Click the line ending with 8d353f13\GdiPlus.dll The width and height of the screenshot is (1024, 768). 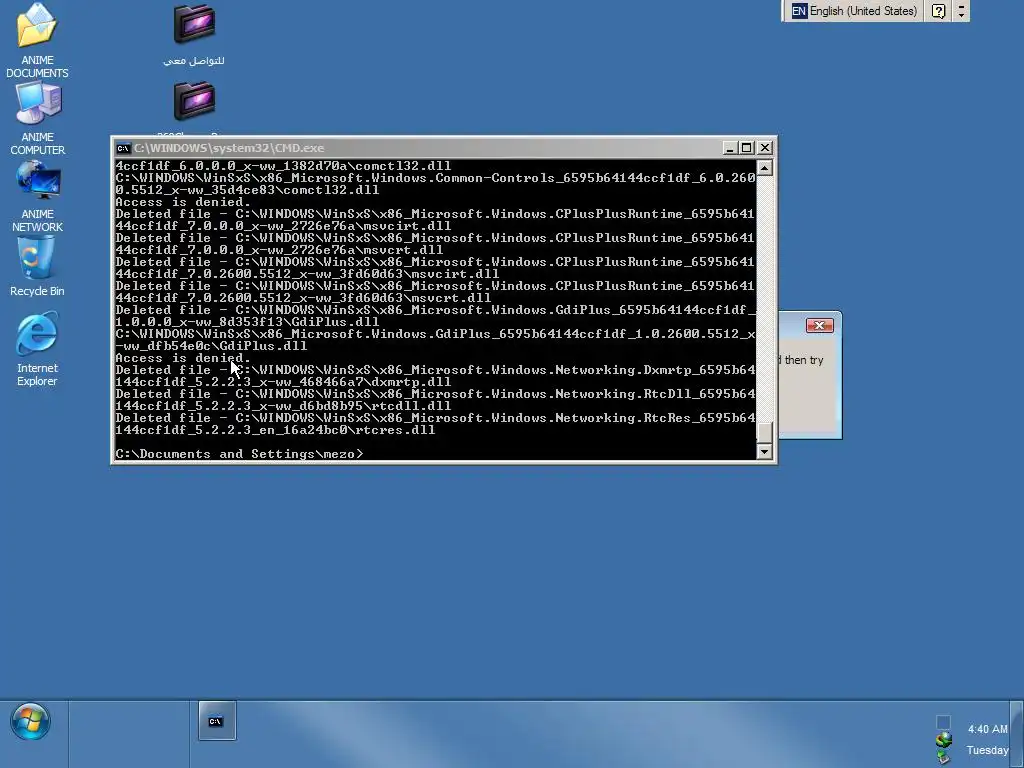tap(247, 322)
